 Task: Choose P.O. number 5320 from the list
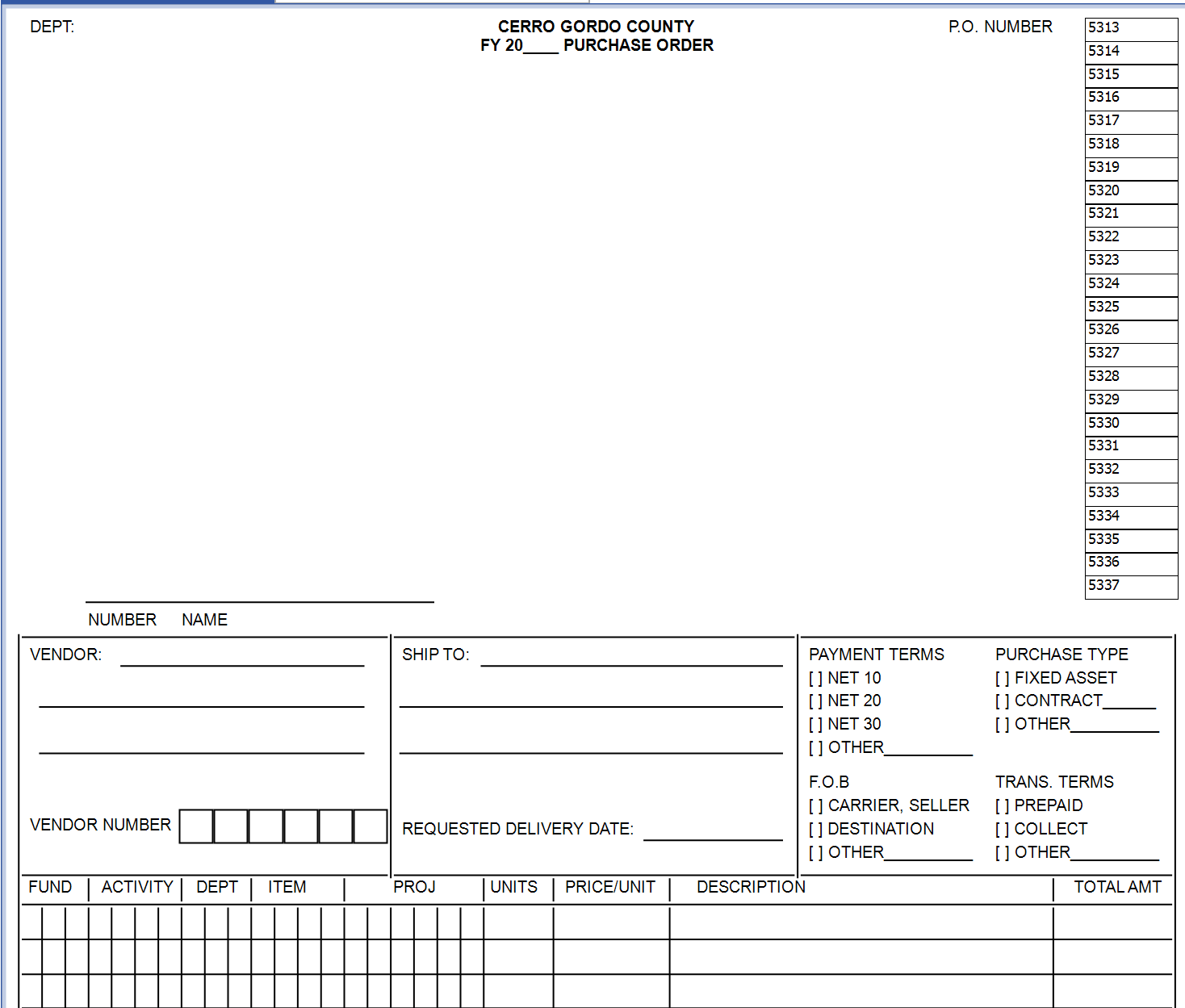coord(1130,191)
